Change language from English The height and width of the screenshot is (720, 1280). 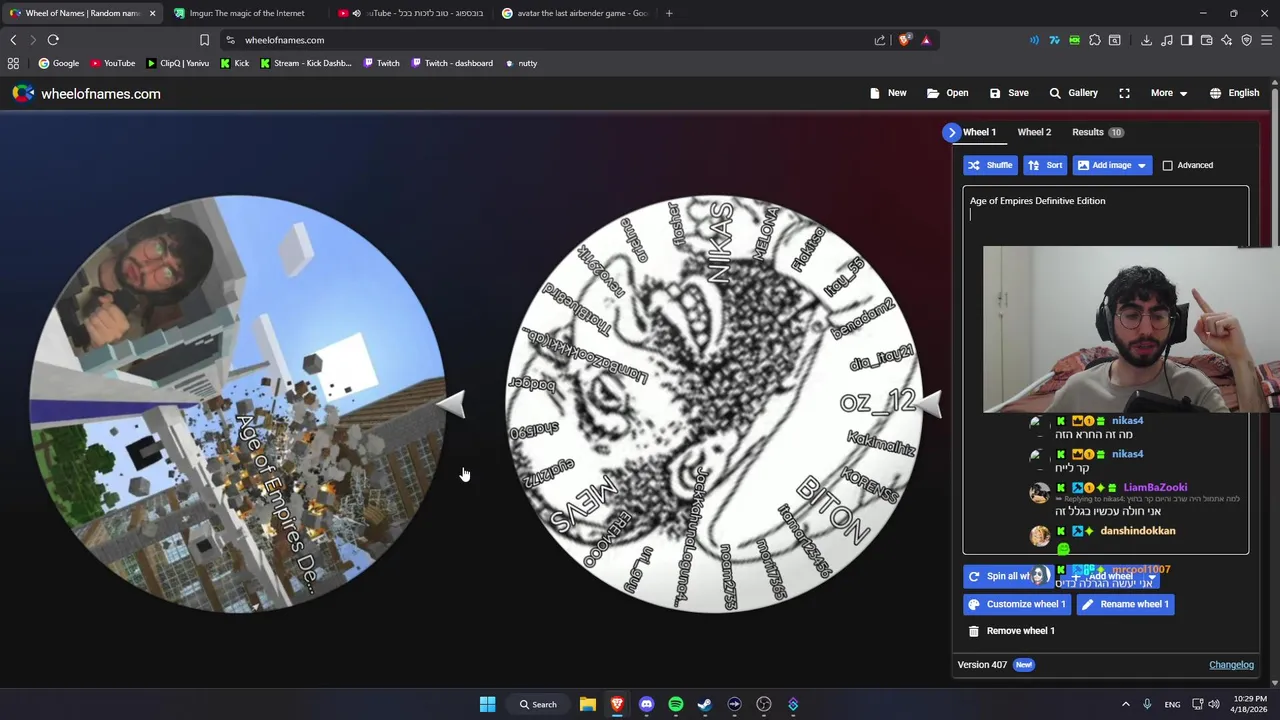point(1234,93)
